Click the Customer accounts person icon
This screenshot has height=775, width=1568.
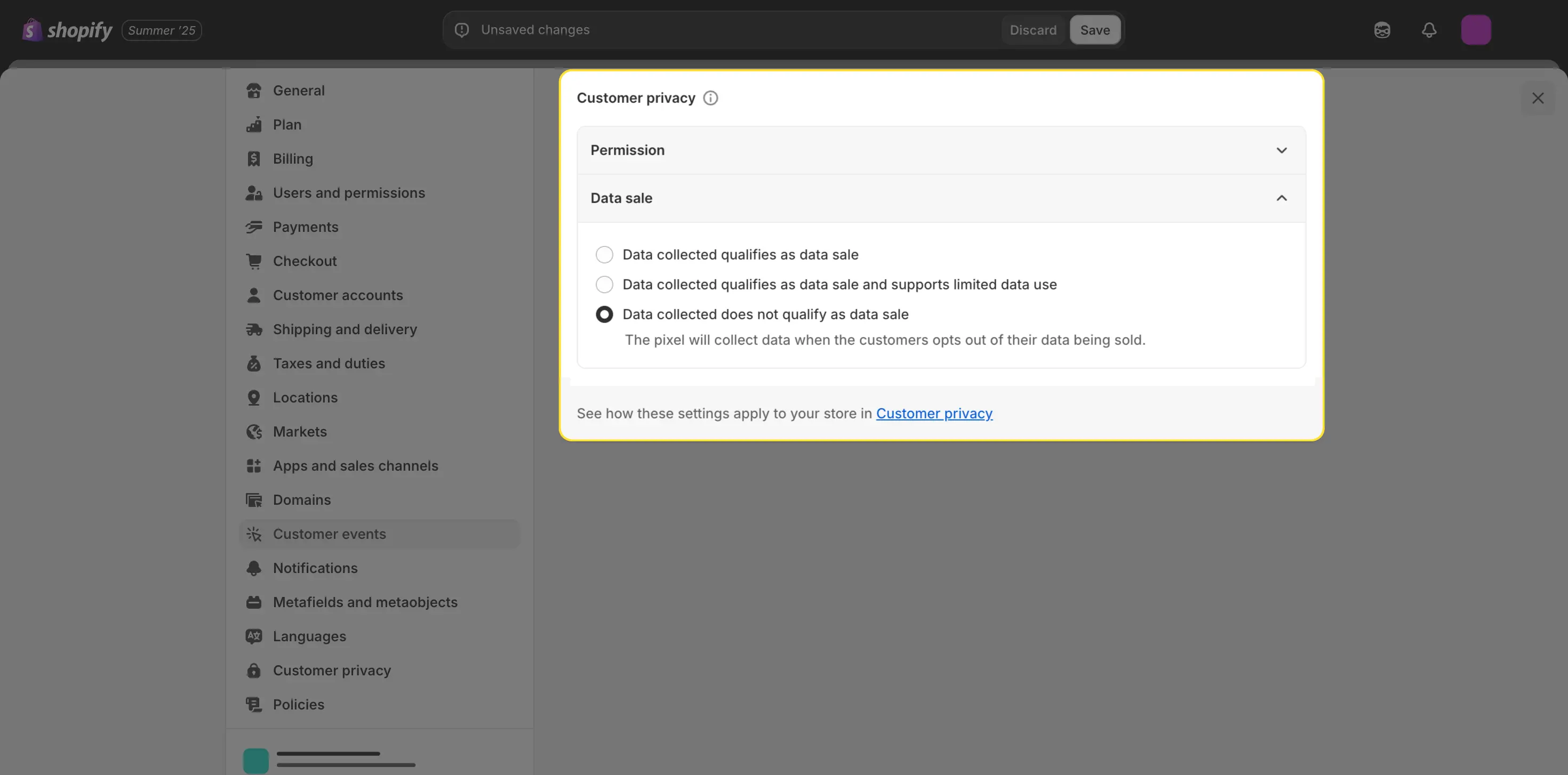click(x=254, y=295)
